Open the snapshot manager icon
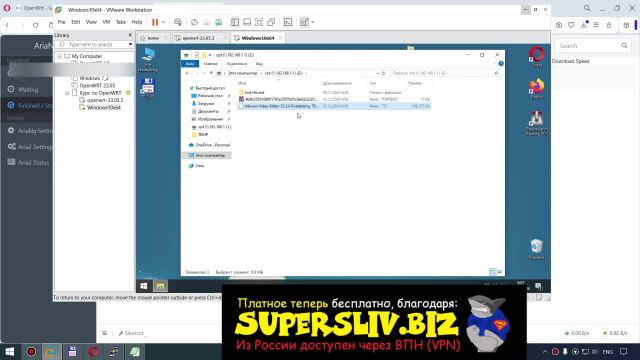Viewport: 640px width, 360px height. pos(218,22)
